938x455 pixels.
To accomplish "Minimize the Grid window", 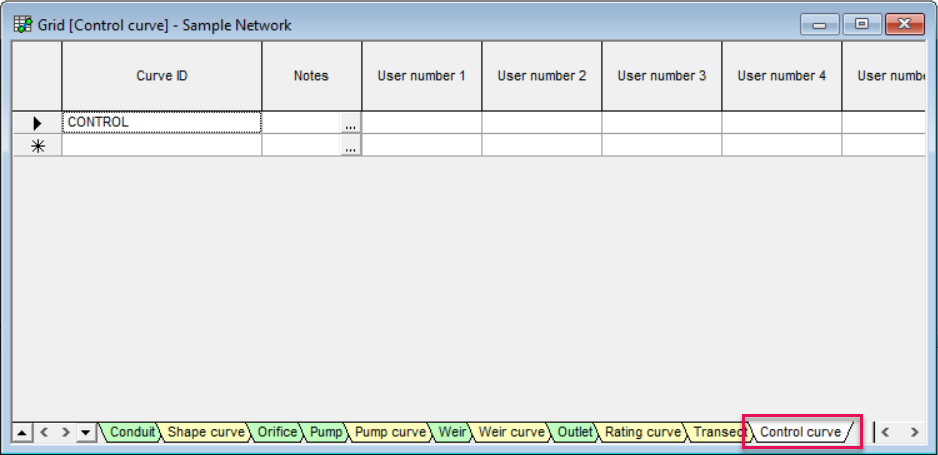I will [820, 25].
